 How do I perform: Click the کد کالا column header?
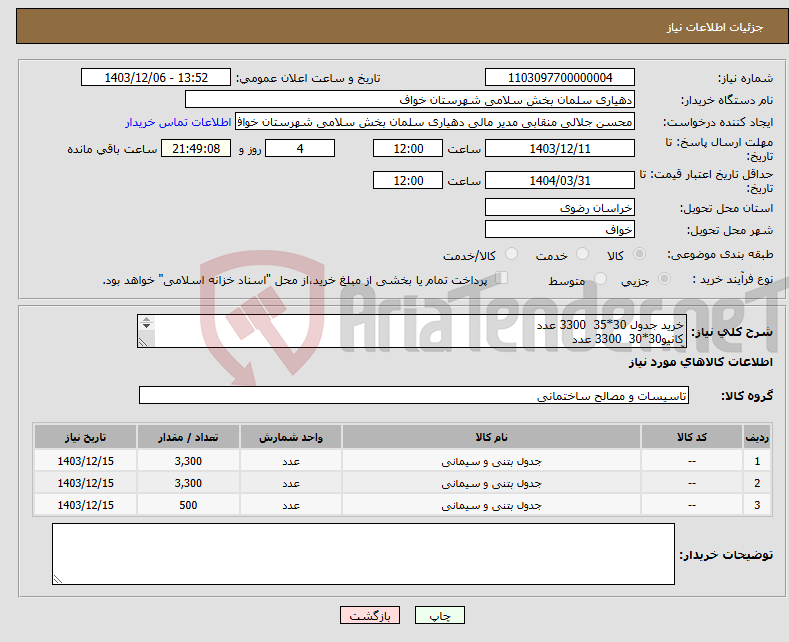[x=692, y=437]
